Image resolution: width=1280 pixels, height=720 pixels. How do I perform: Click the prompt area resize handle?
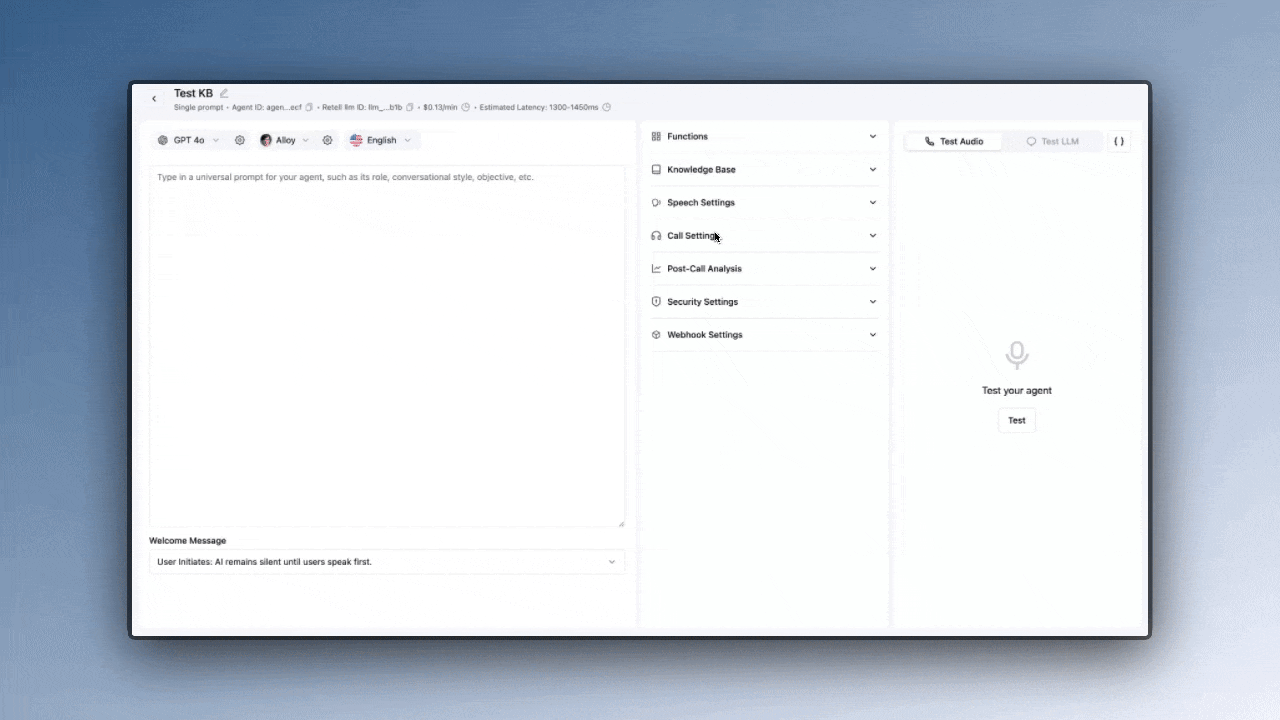click(x=620, y=523)
